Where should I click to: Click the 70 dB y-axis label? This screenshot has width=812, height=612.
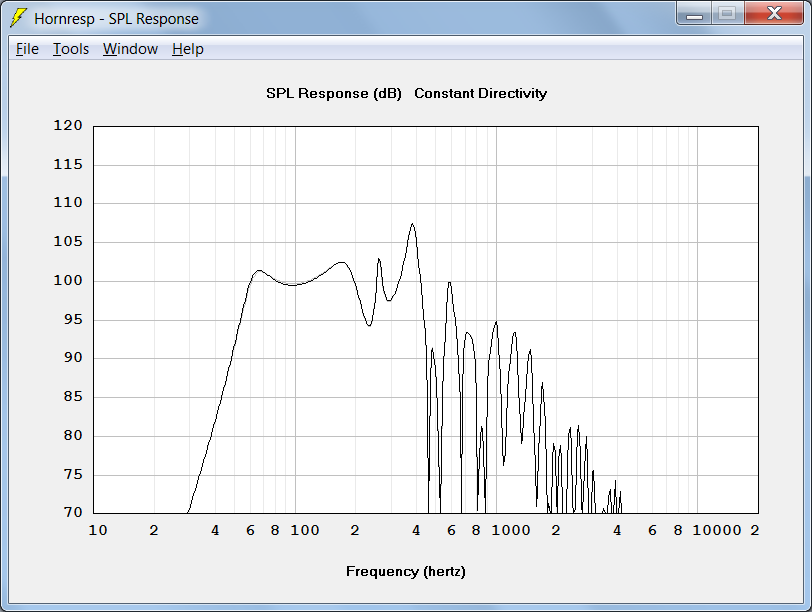pos(73,512)
